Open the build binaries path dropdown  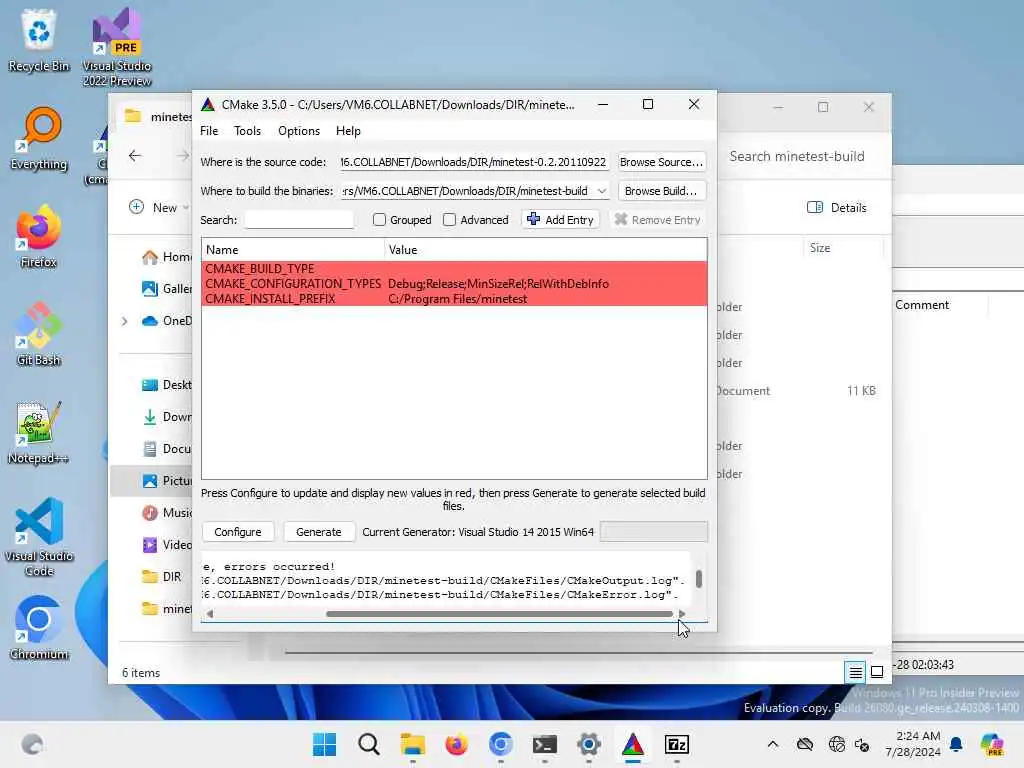pos(601,191)
